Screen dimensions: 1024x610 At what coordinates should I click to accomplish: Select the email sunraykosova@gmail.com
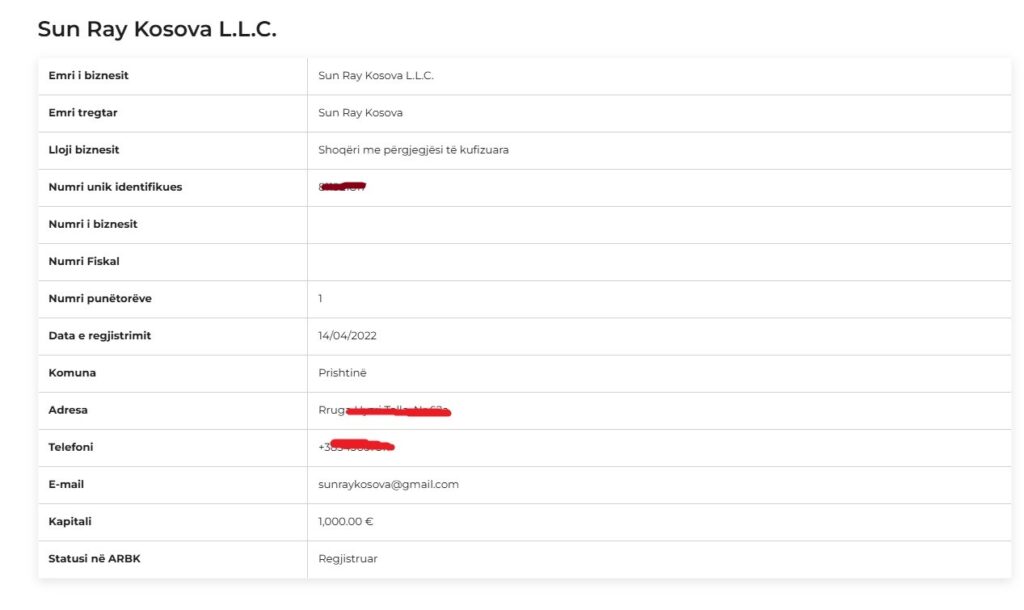point(388,484)
